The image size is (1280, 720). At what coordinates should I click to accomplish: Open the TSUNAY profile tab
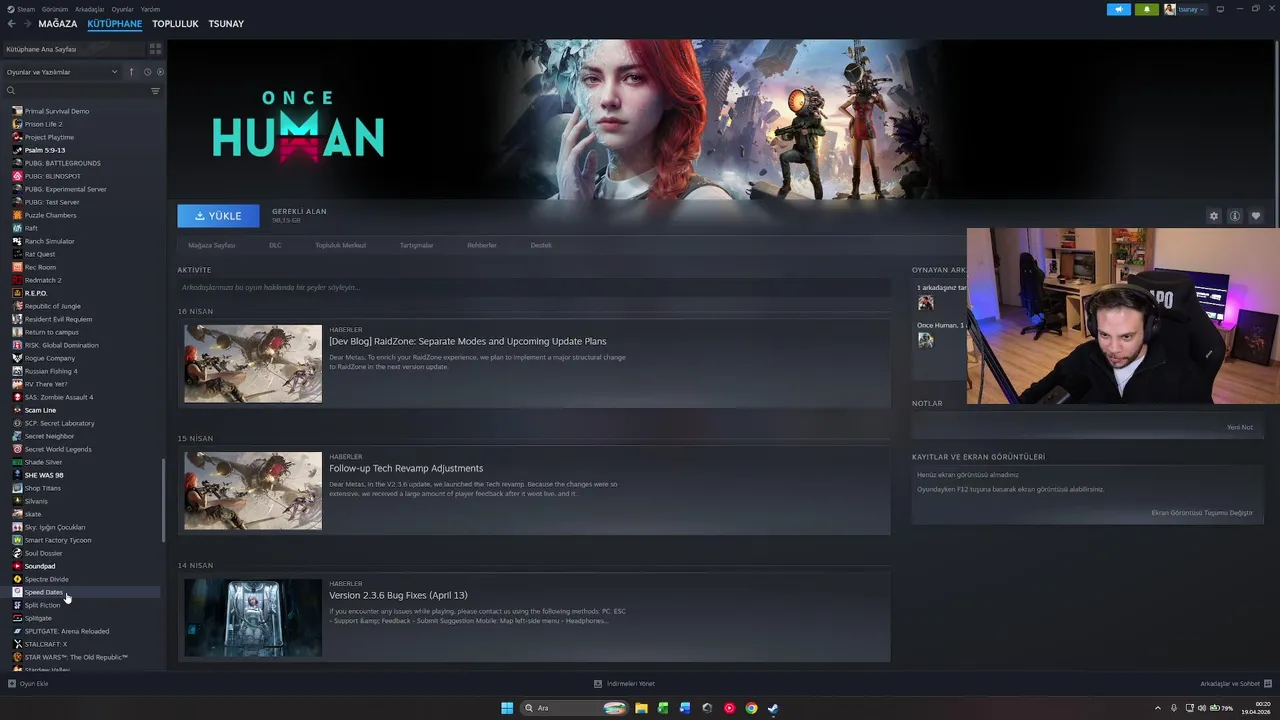coord(226,24)
